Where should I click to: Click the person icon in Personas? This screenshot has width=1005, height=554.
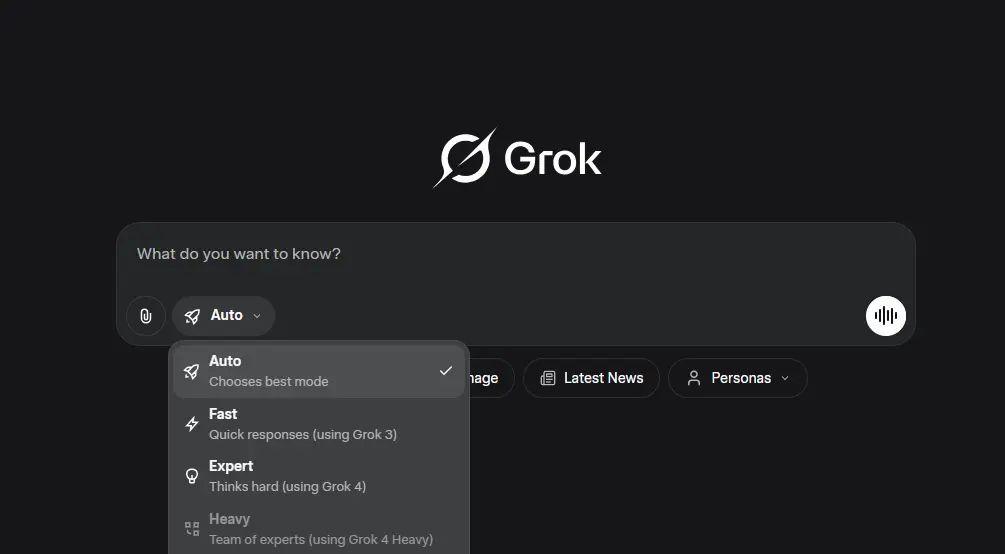tap(694, 378)
